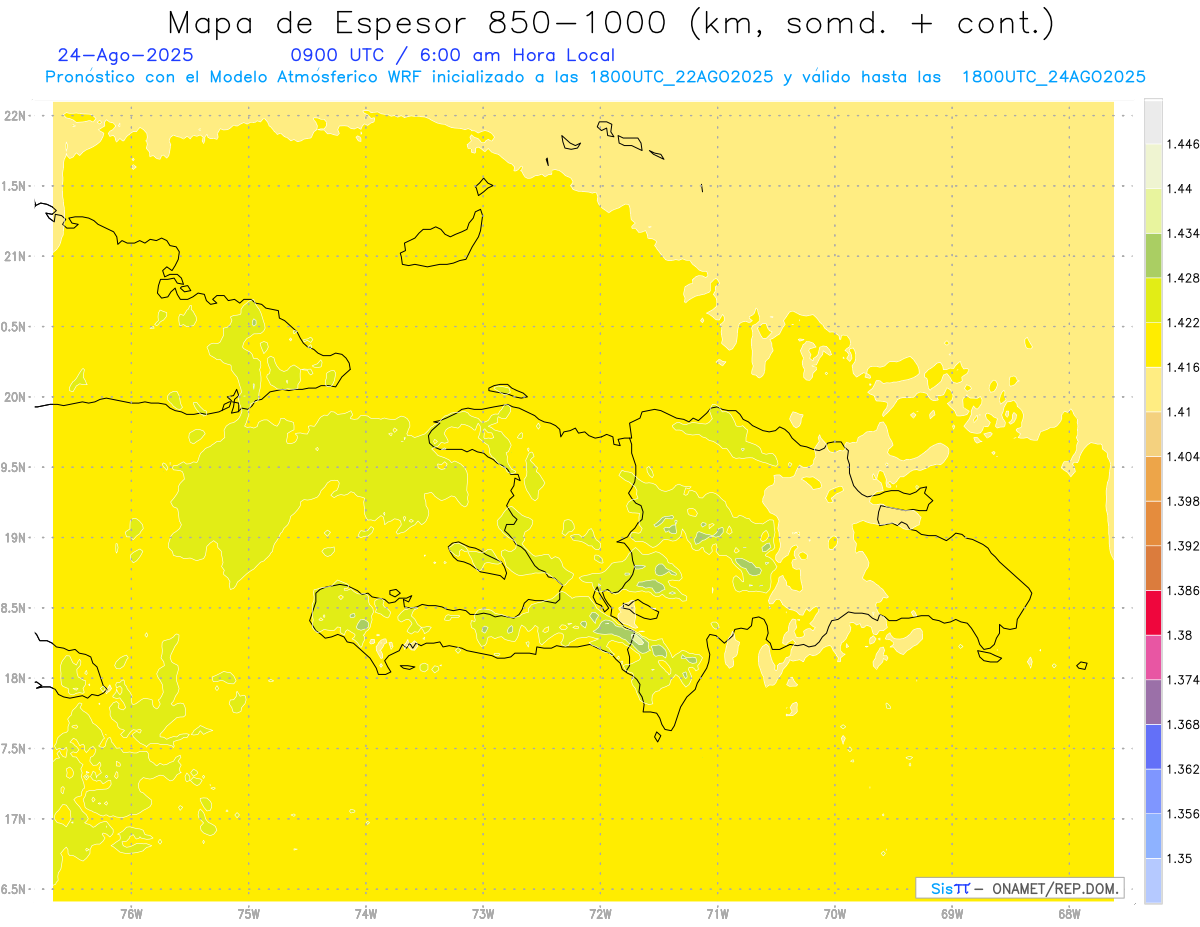Select the '1800UTC_24AGO2025' valid-until timestamp
This screenshot has height=927, width=1200.
pos(1053,77)
